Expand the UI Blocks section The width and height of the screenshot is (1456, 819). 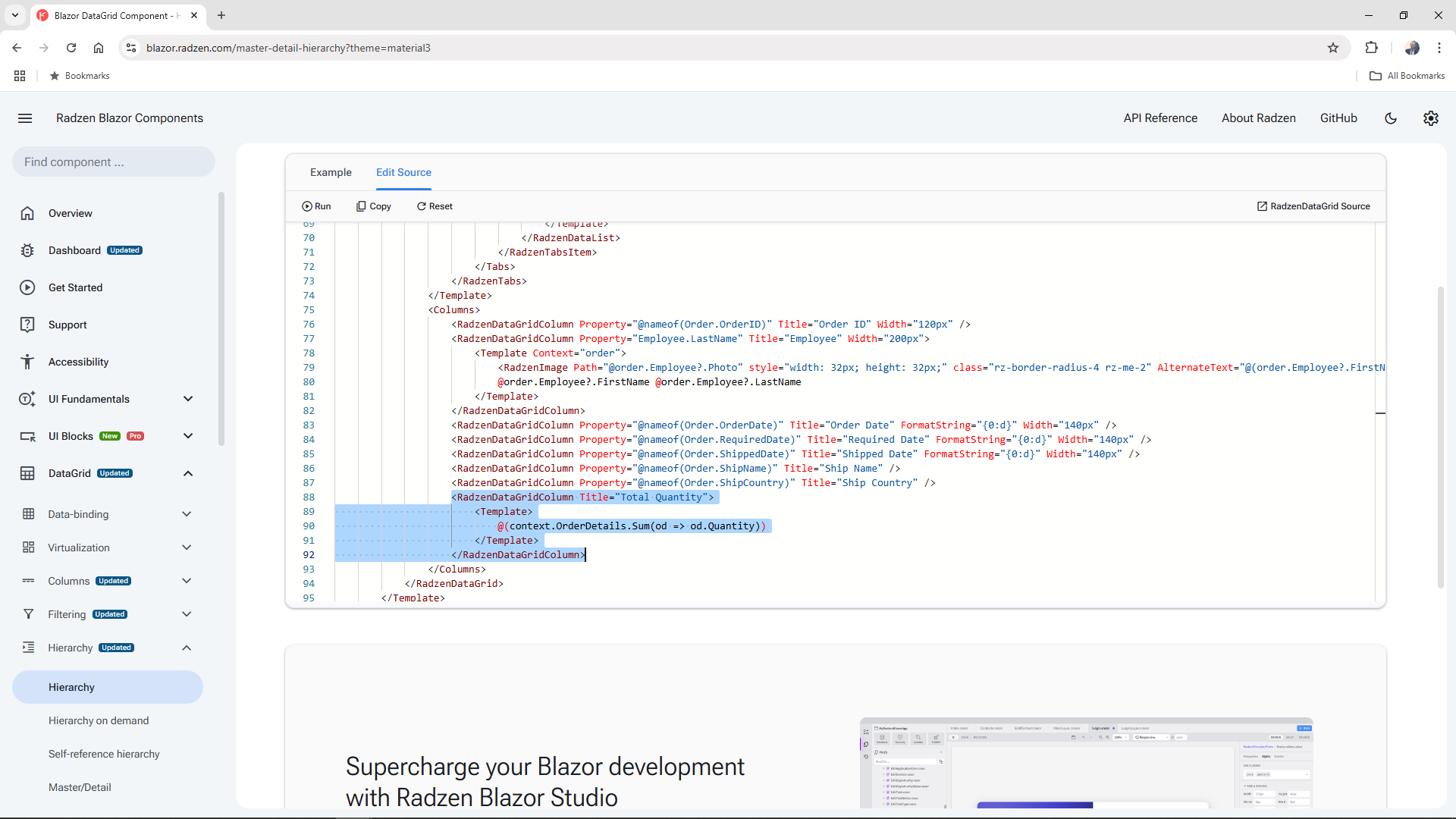188,436
